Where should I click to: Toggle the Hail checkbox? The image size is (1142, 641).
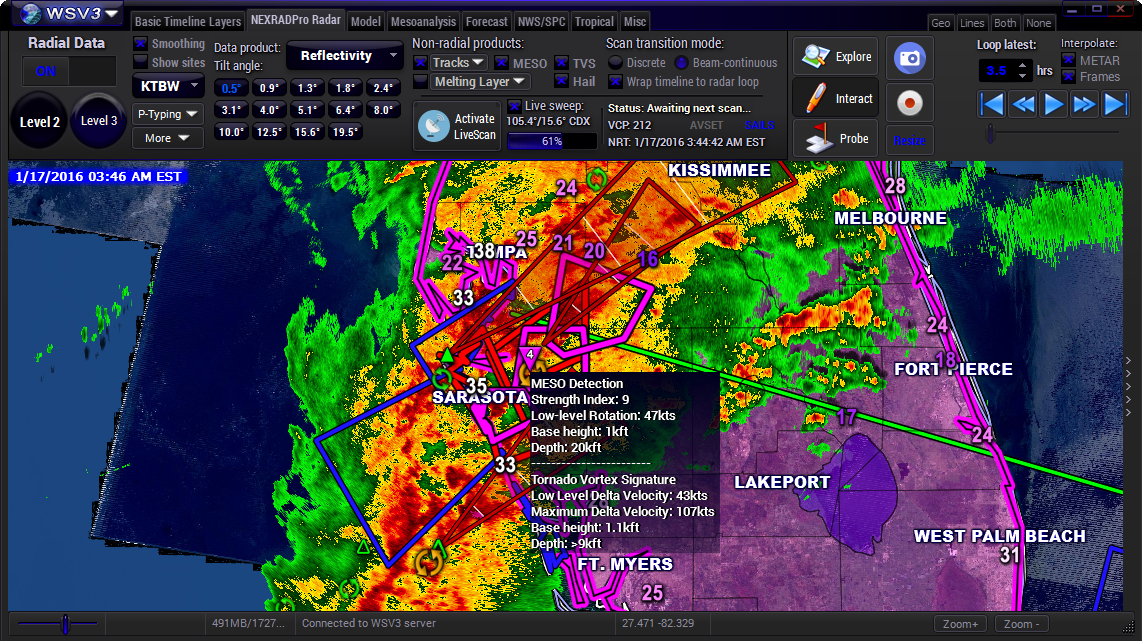[x=561, y=81]
